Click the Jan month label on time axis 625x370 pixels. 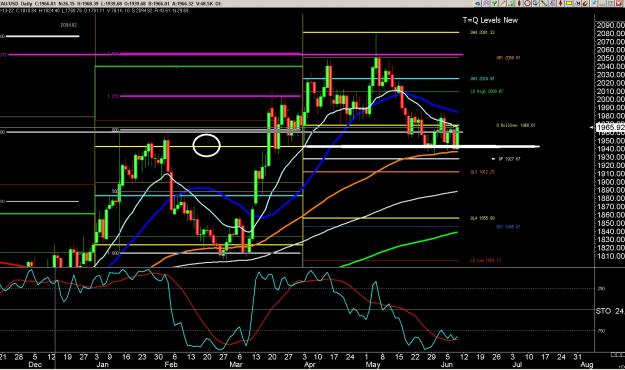(102, 364)
